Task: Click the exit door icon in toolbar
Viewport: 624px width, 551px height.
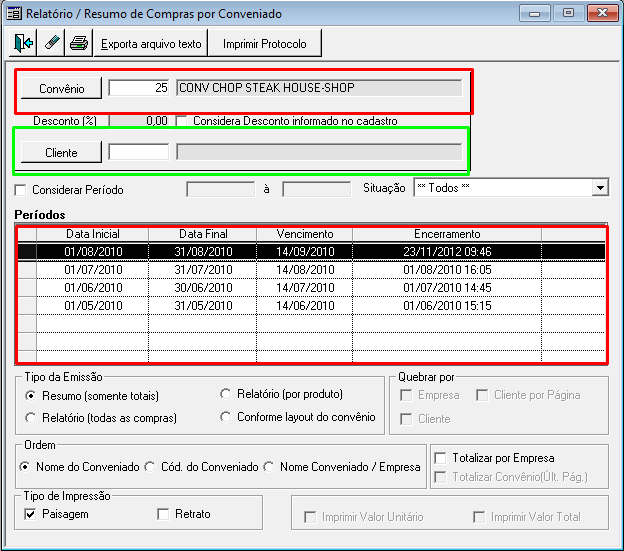Action: click(23, 43)
